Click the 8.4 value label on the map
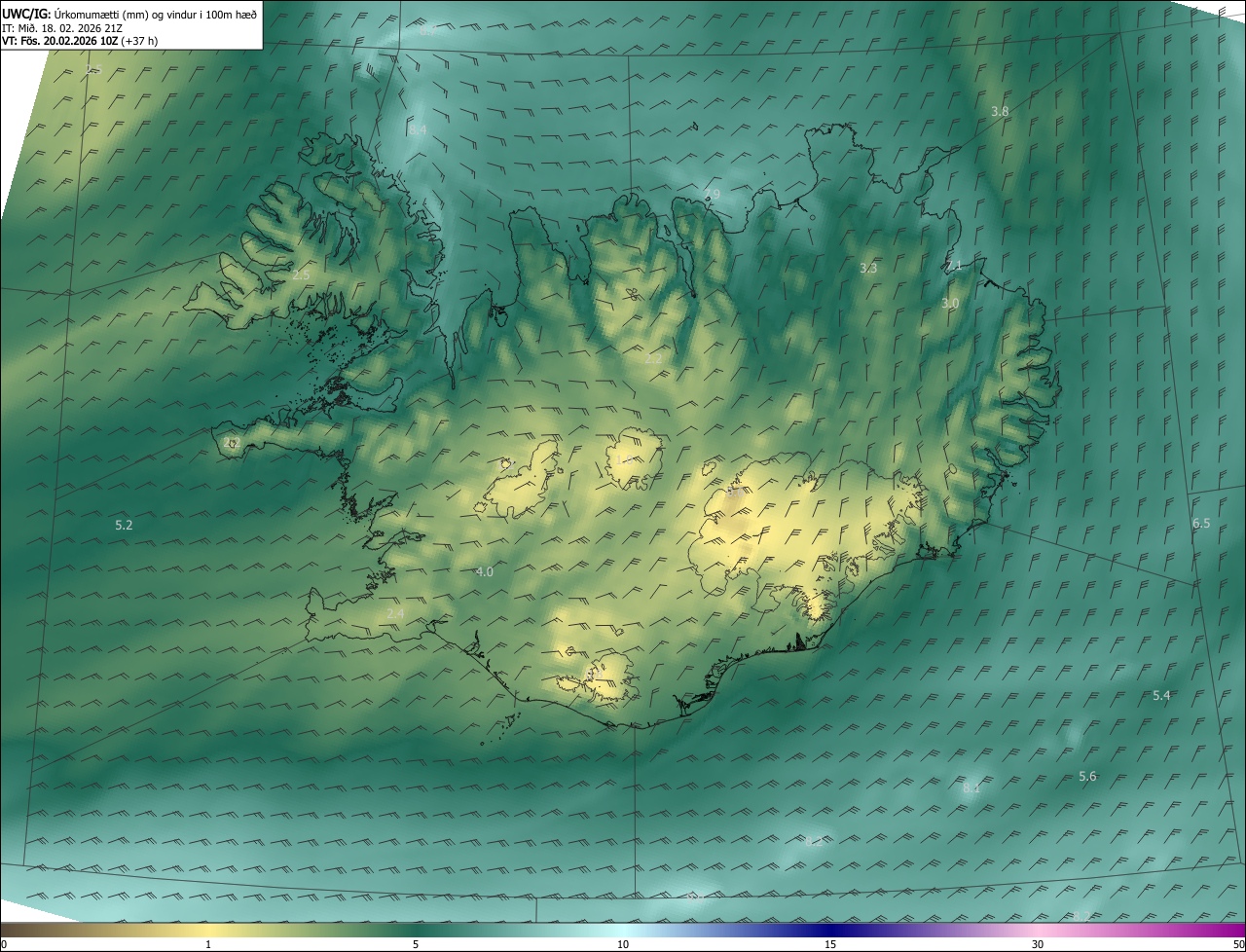 click(418, 129)
